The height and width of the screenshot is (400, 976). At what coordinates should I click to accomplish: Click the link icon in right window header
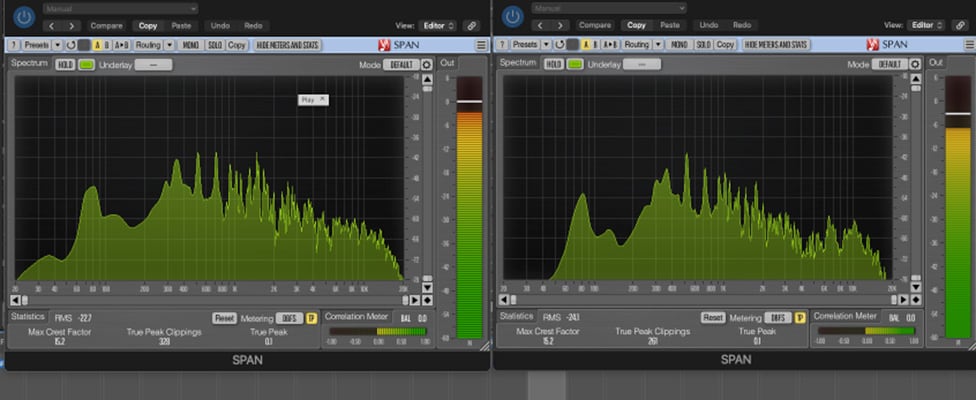(x=960, y=26)
